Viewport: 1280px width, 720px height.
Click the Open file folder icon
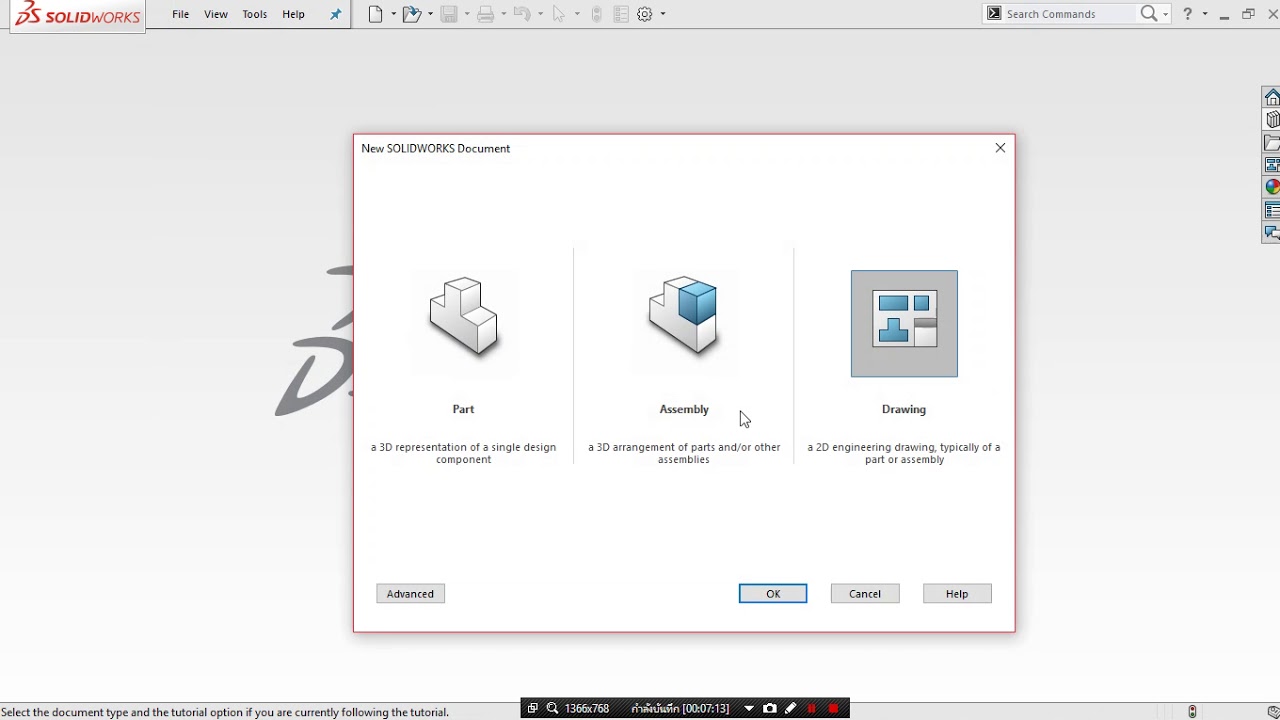[411, 14]
